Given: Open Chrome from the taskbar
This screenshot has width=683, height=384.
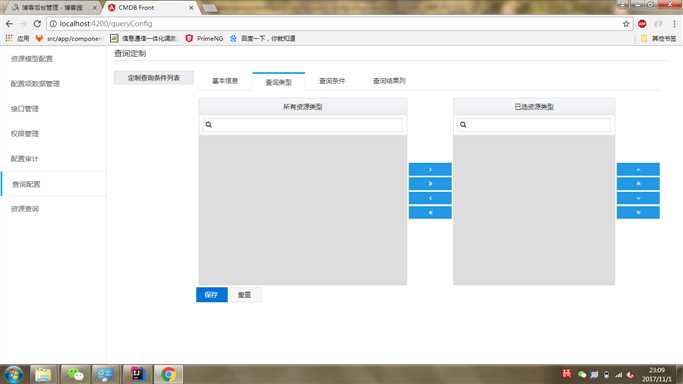Looking at the screenshot, I should [x=169, y=374].
